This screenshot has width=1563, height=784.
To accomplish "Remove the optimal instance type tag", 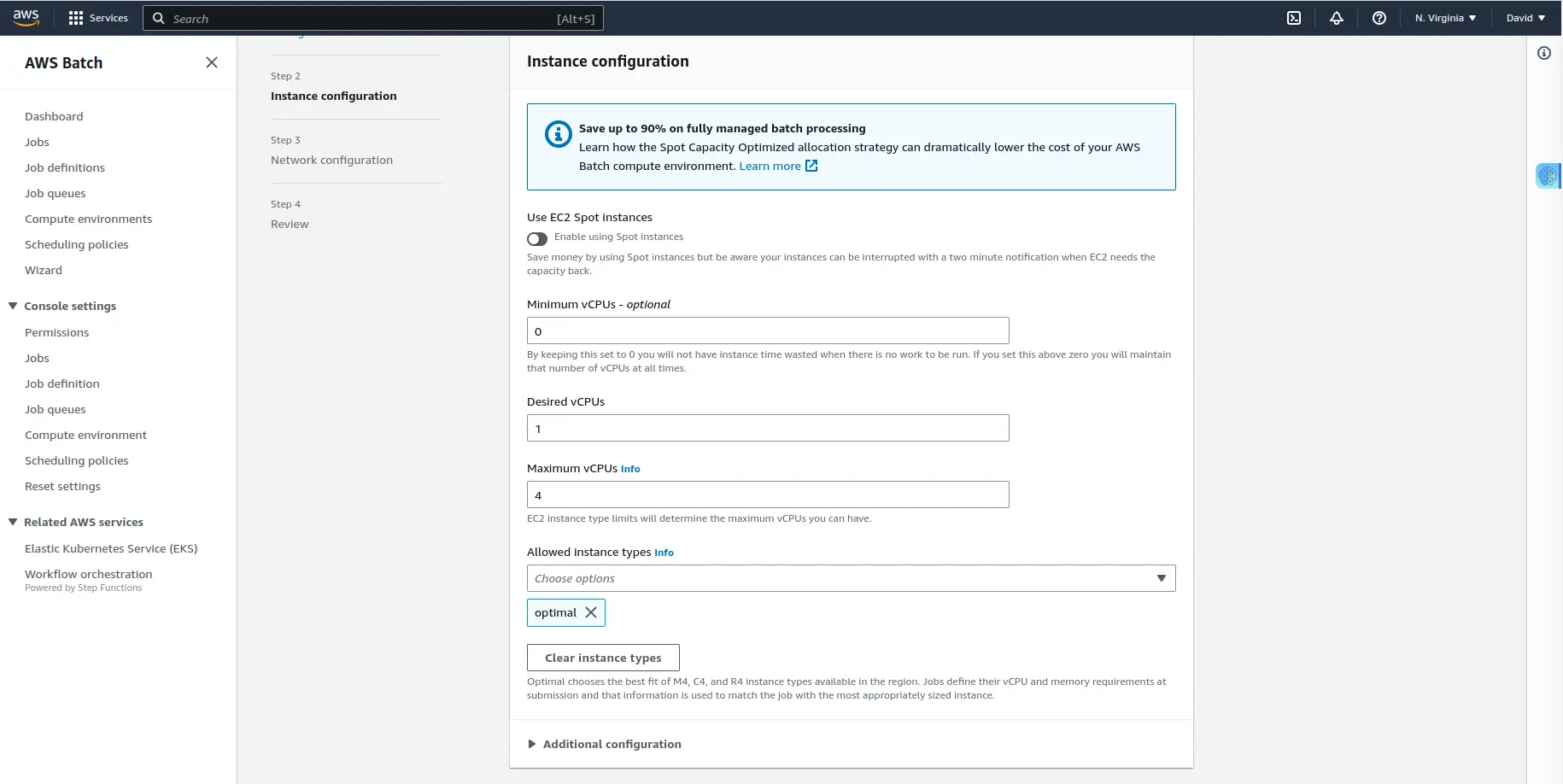I will click(x=591, y=612).
